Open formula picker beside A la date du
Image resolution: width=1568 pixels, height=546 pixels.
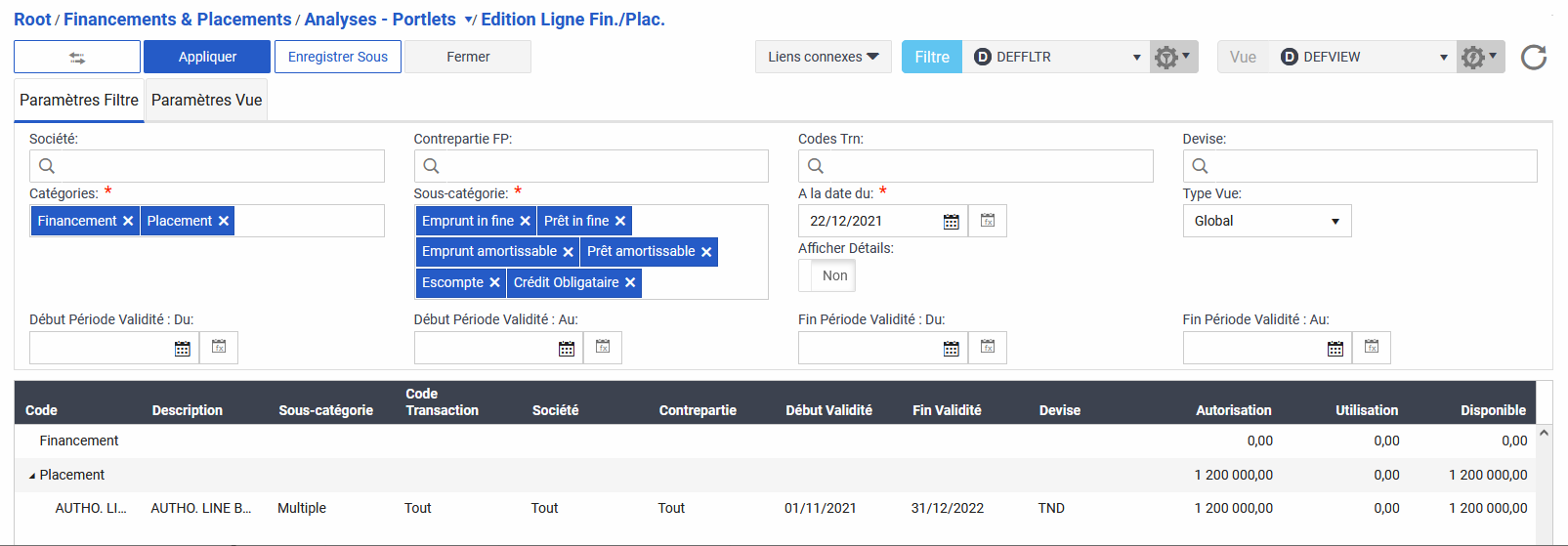988,221
